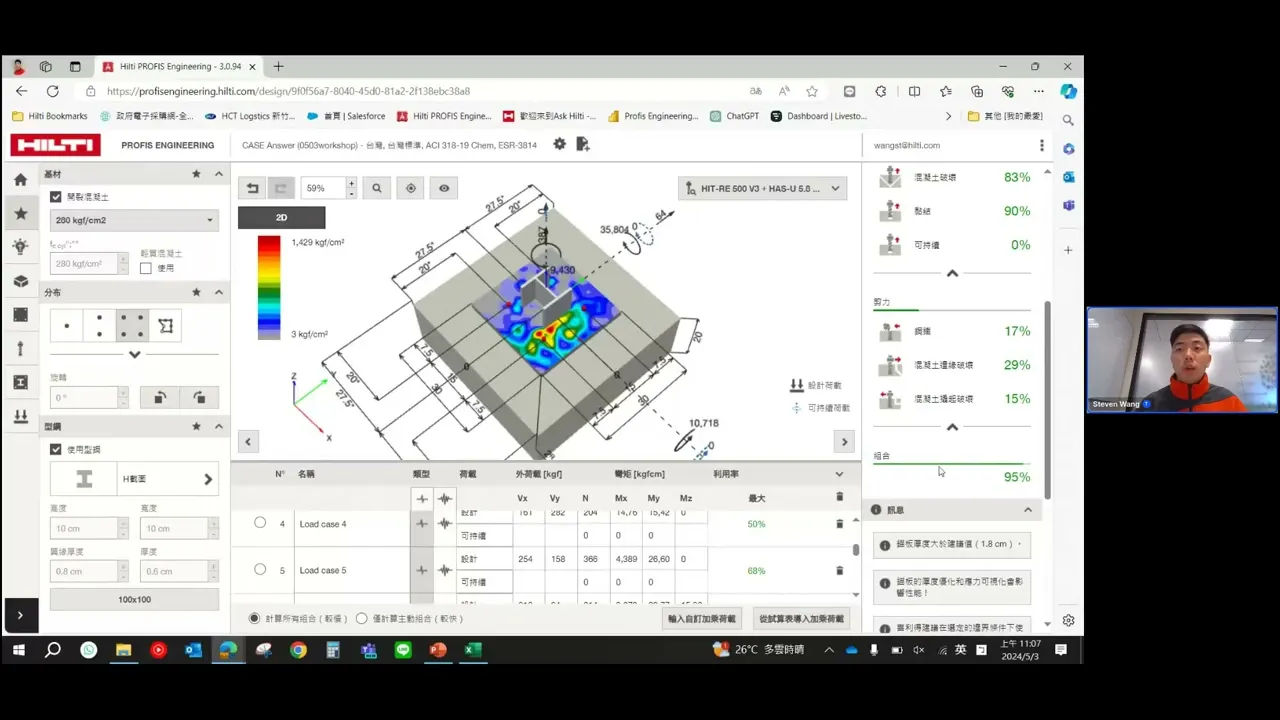This screenshot has width=1280, height=720.
Task: Click the stress color legend bar
Action: coord(269,287)
